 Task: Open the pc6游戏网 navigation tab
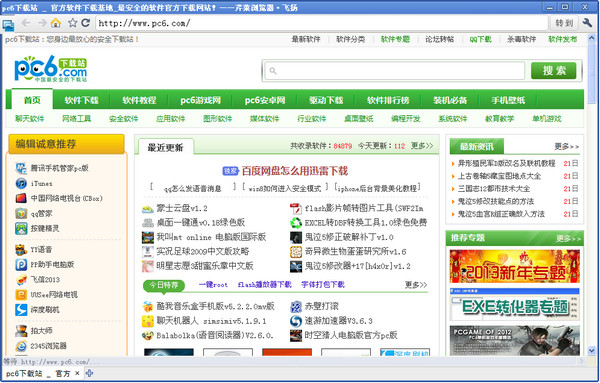coord(201,100)
